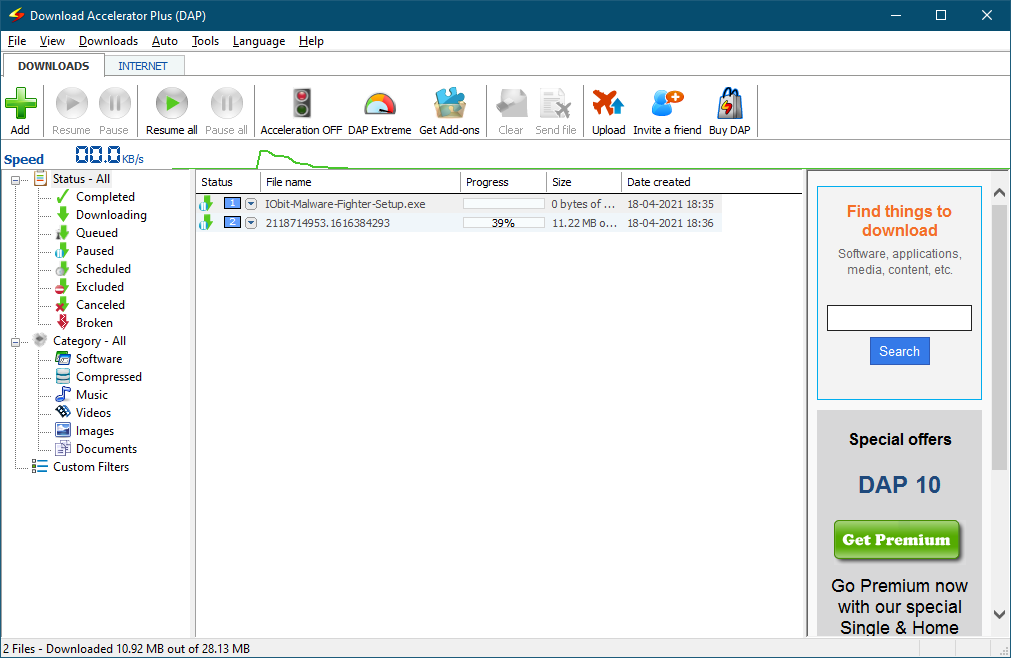Select Broken status filter

[x=94, y=324]
